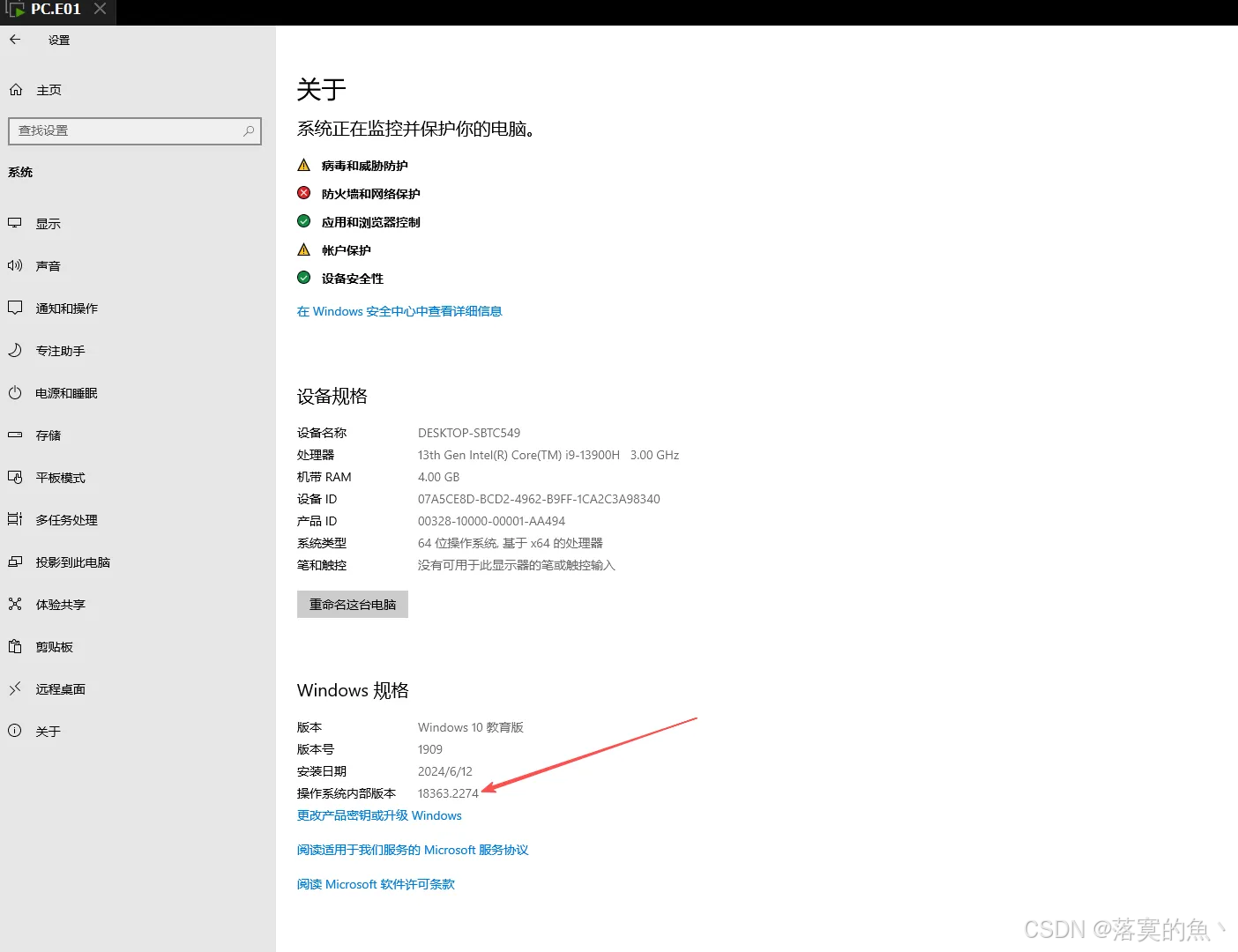1238x952 pixels.
Task: Click the speaker icon next to 声音
Action: [x=15, y=265]
